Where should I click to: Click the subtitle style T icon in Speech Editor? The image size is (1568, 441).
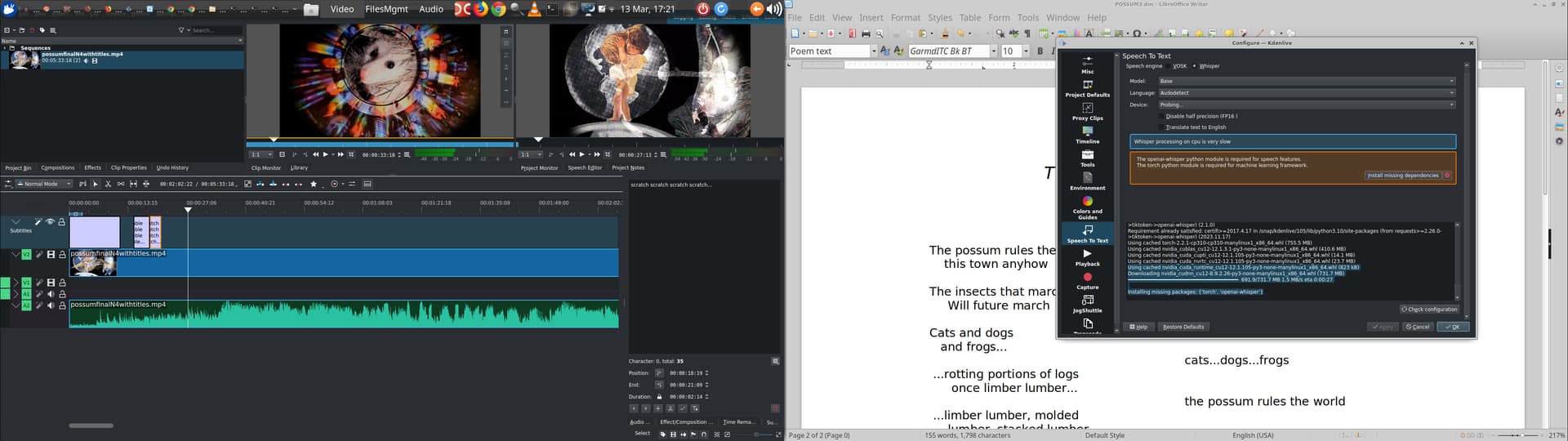click(x=695, y=408)
